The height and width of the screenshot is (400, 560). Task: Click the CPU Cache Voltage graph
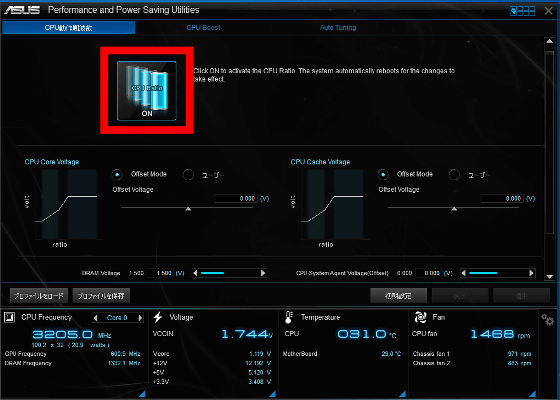click(x=332, y=205)
